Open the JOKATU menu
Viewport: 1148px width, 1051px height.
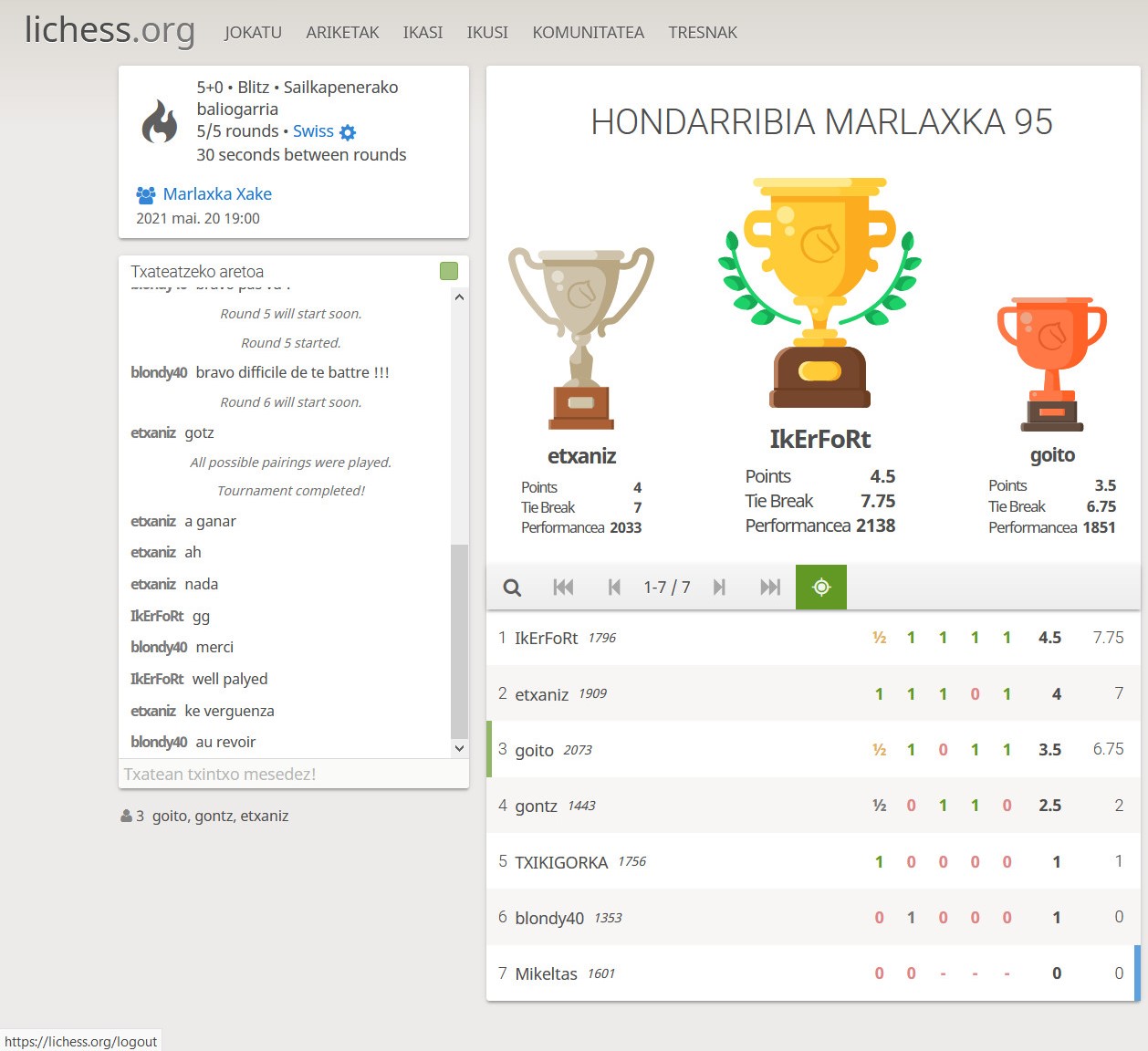pyautogui.click(x=253, y=33)
